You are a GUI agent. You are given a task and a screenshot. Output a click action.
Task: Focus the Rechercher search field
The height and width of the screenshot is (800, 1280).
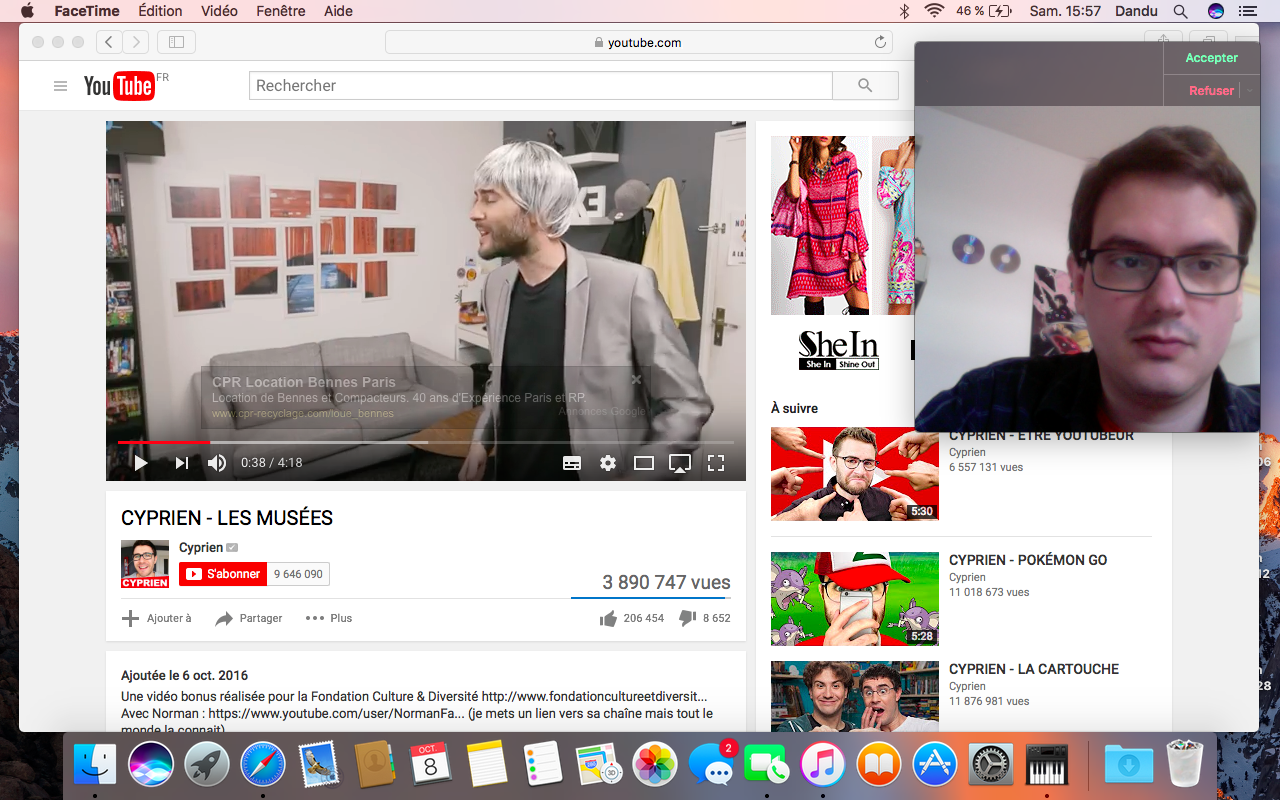(540, 86)
